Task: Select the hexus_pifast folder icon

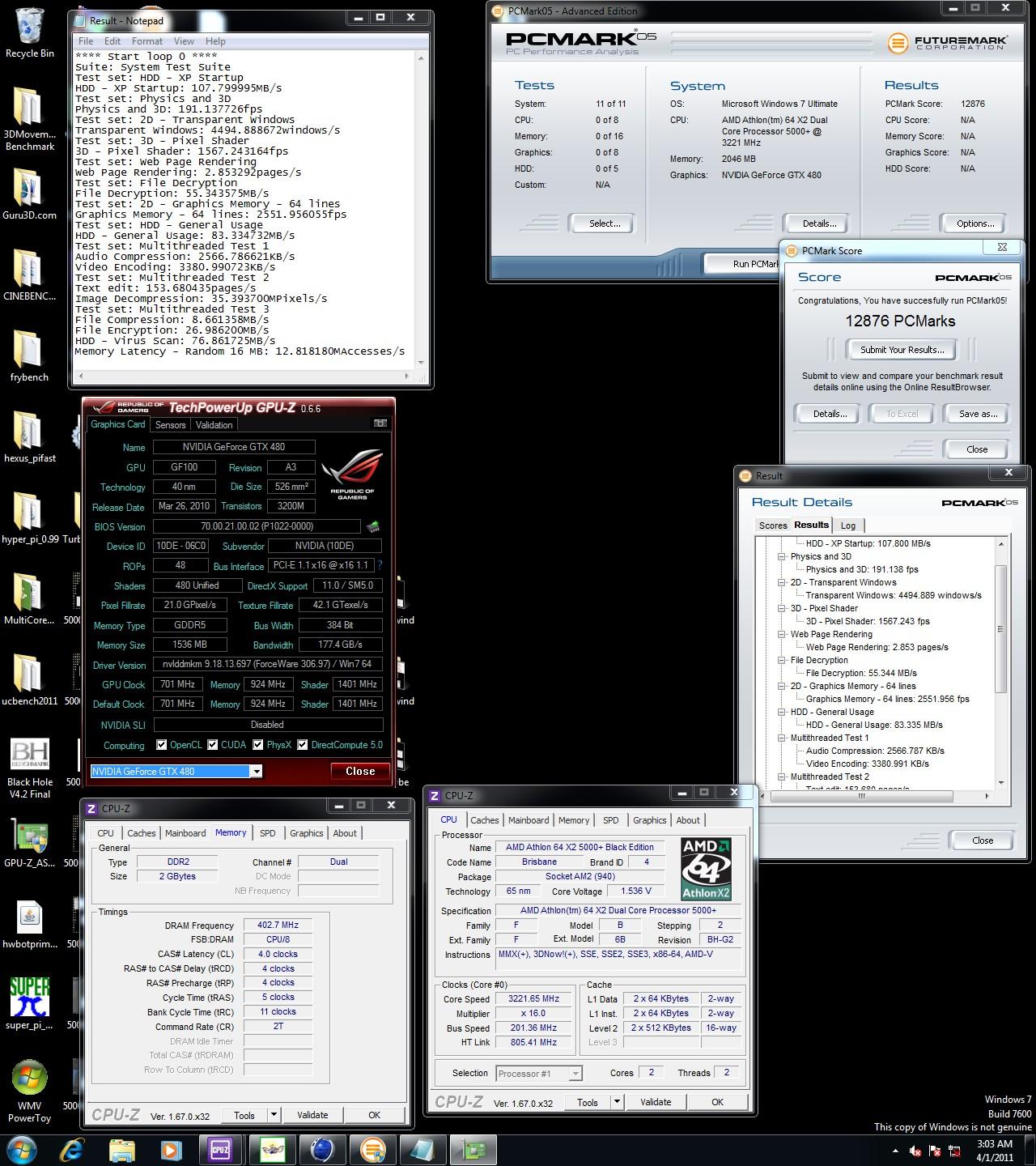Action: (29, 438)
